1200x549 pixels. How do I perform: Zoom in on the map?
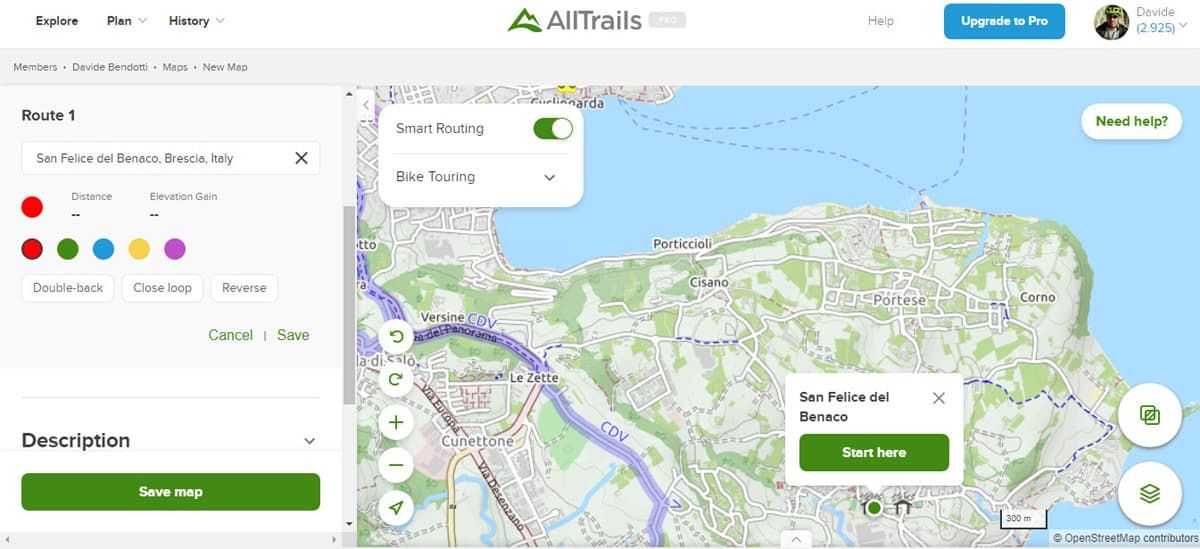click(x=396, y=422)
